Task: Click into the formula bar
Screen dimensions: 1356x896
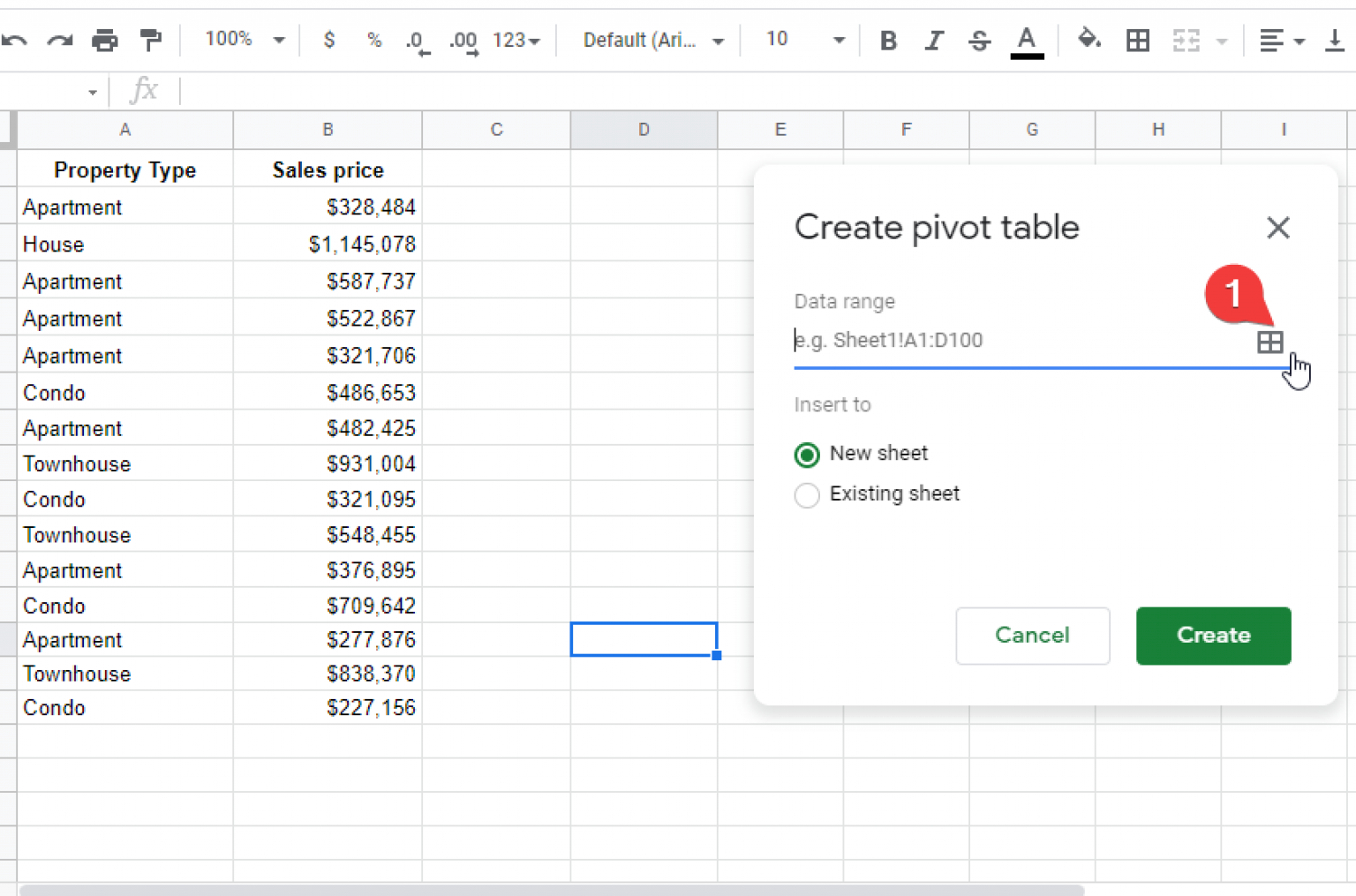Action: (x=766, y=91)
